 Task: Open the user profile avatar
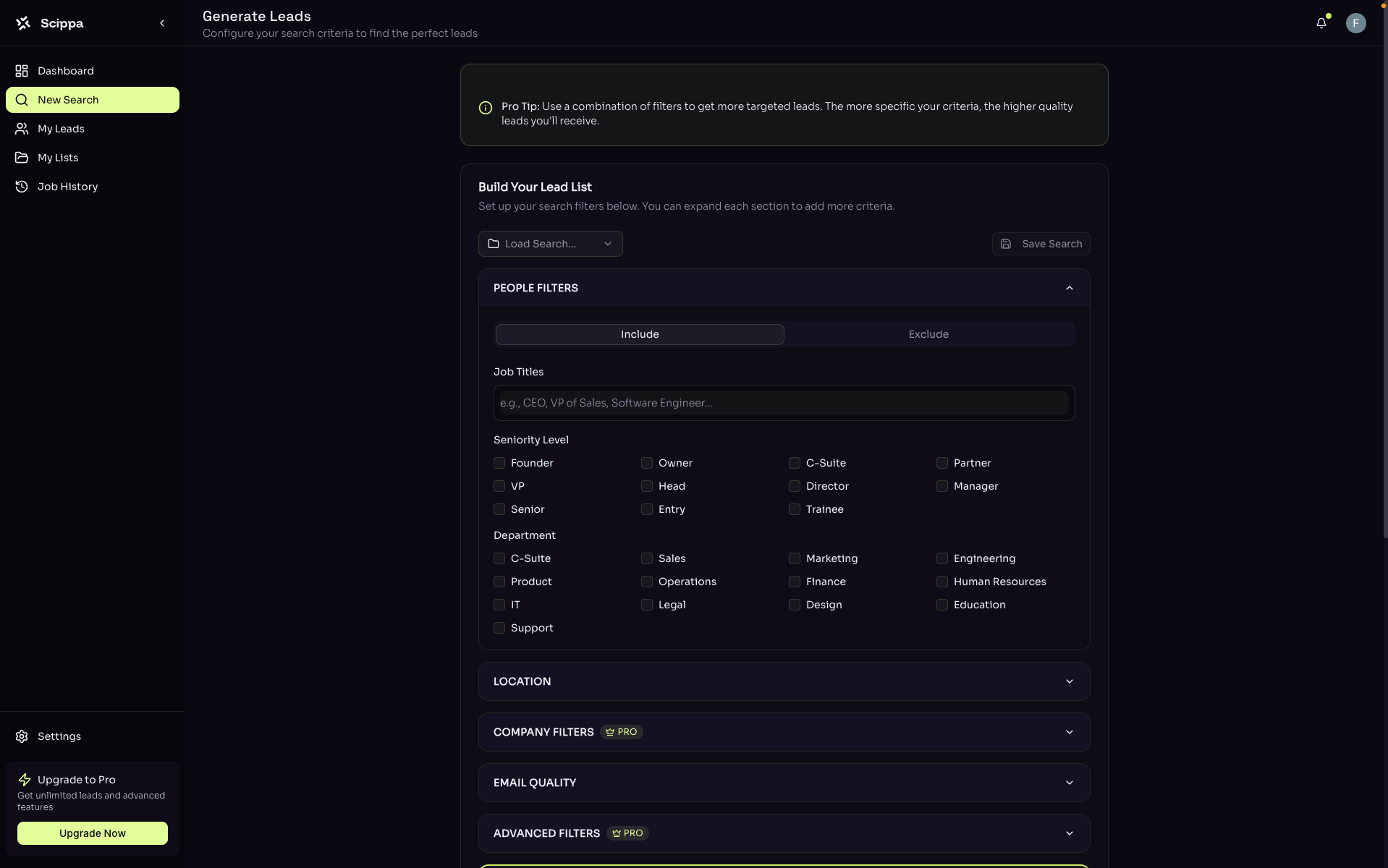click(1355, 23)
